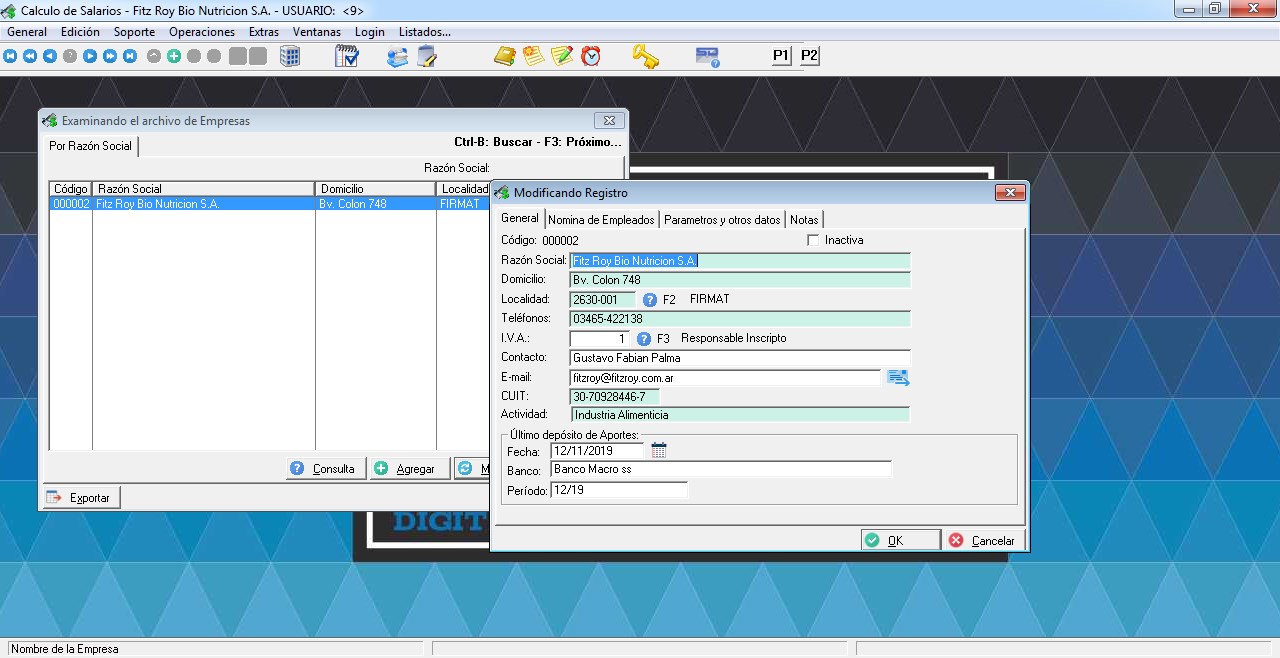Image resolution: width=1280 pixels, height=658 pixels.
Task: Click the P2 toolbar button
Action: pos(809,56)
